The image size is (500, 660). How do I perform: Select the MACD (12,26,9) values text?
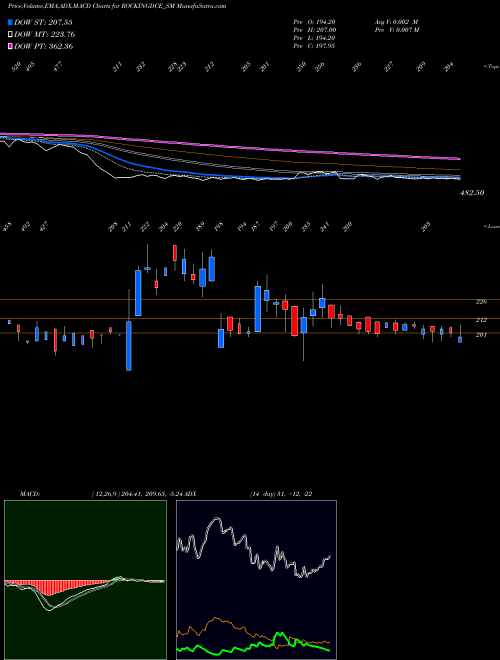click(138, 494)
